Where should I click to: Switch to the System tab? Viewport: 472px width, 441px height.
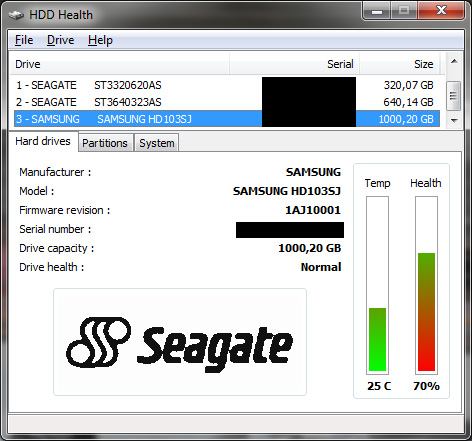point(157,143)
